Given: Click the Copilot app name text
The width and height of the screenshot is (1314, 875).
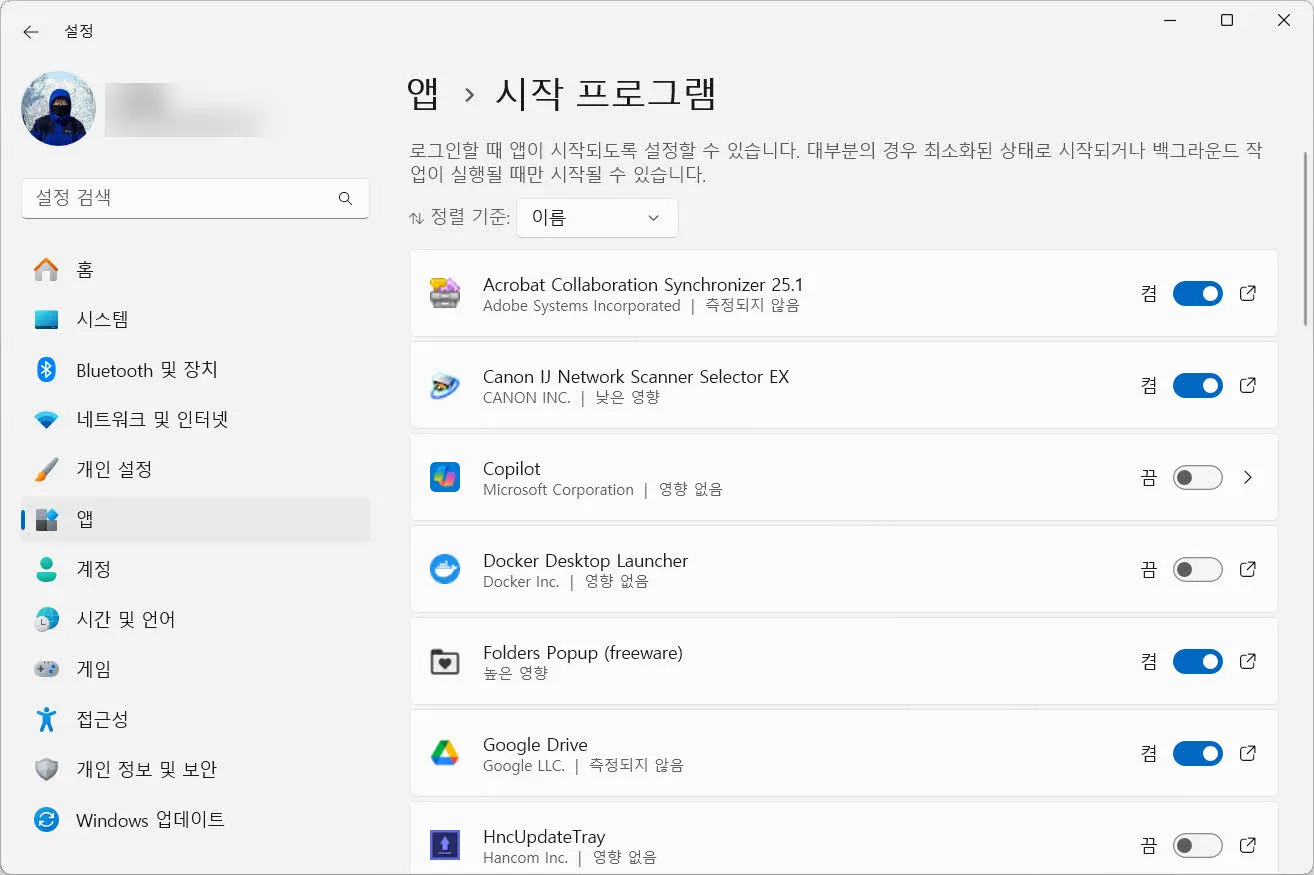Looking at the screenshot, I should click(x=511, y=469).
